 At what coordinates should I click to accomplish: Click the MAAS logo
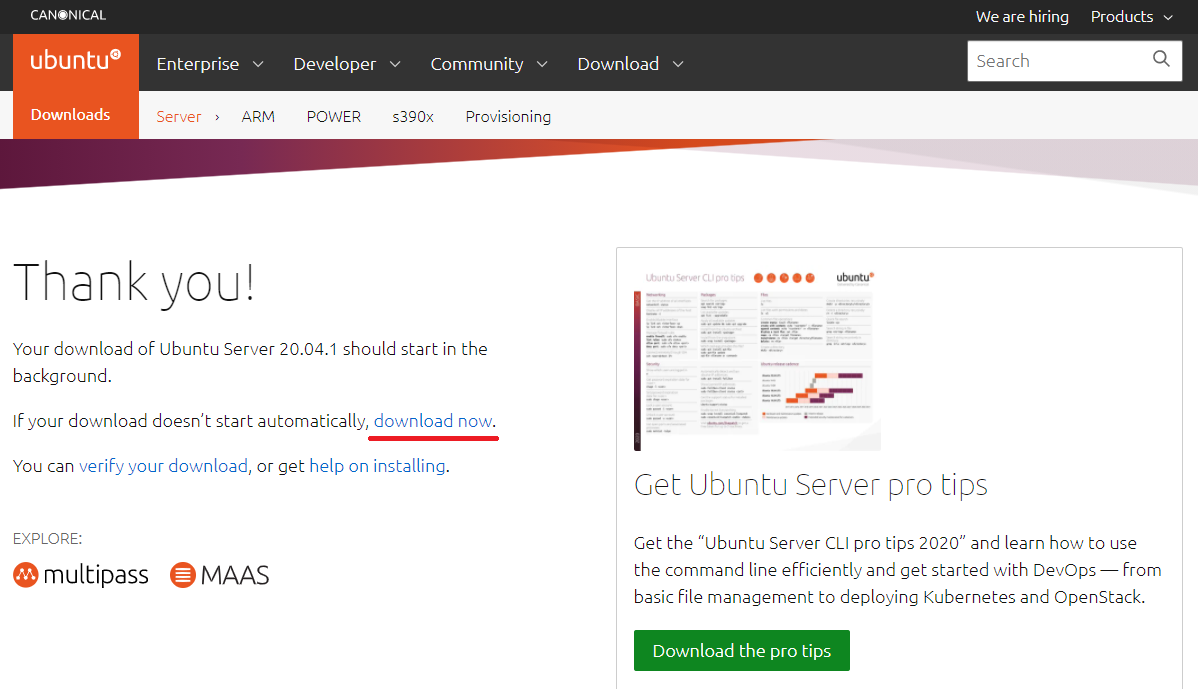[x=219, y=574]
